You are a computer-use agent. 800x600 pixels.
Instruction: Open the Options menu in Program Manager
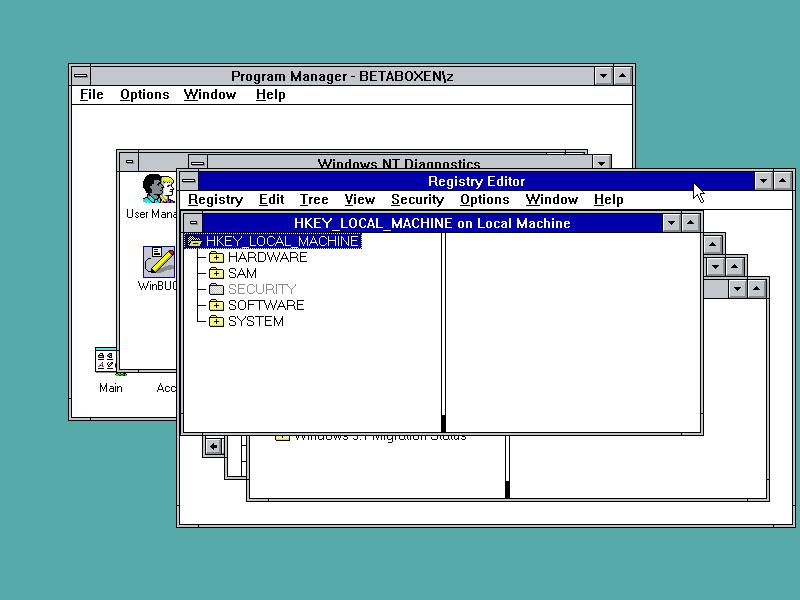click(x=144, y=95)
